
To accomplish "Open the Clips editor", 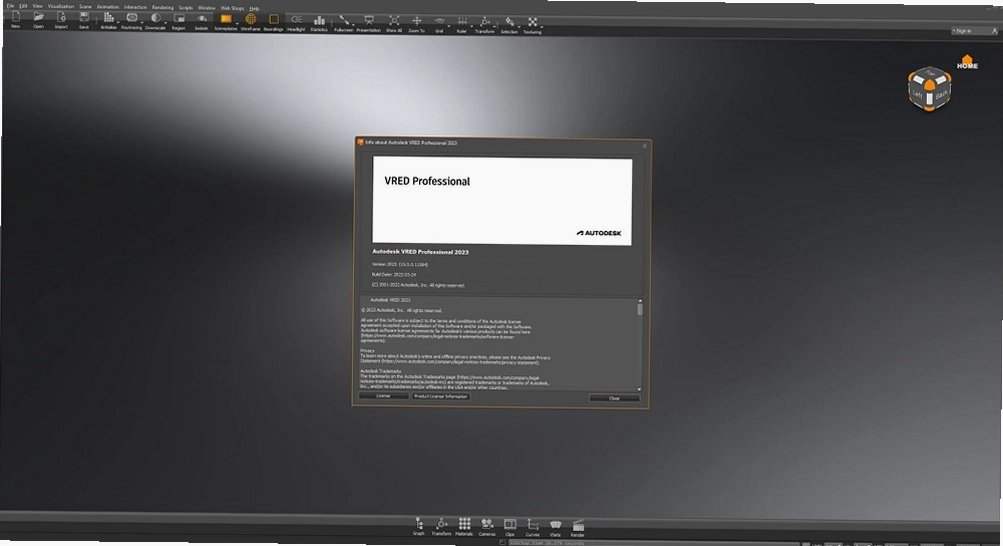I will tap(510, 527).
